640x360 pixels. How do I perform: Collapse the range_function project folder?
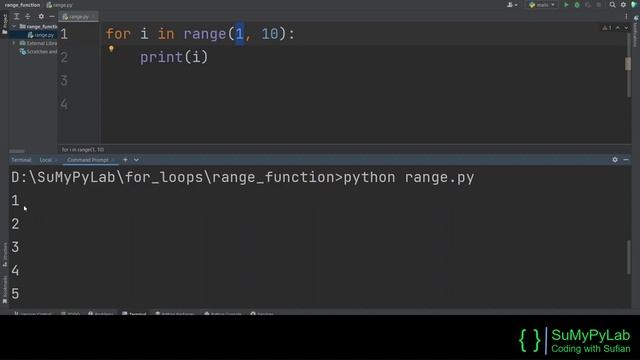(x=14, y=27)
